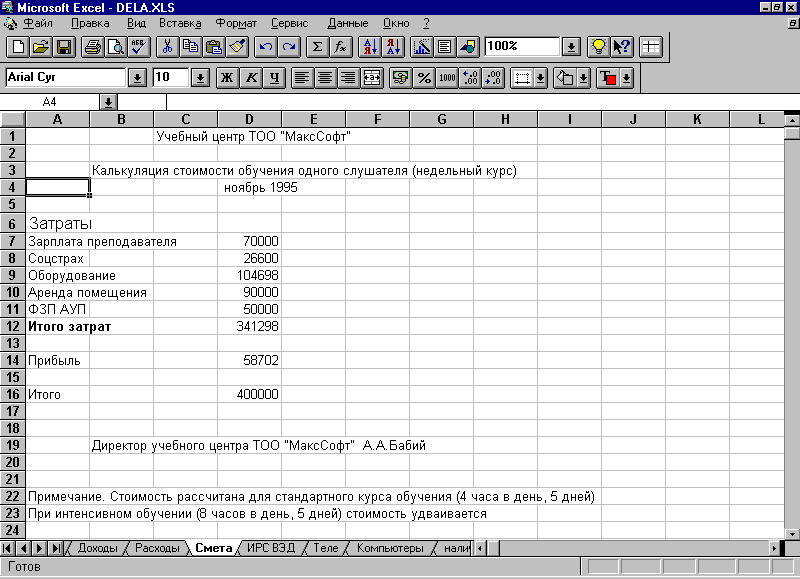The image size is (800, 579).
Task: Open the Tip Wizard light bulb
Action: tap(598, 47)
